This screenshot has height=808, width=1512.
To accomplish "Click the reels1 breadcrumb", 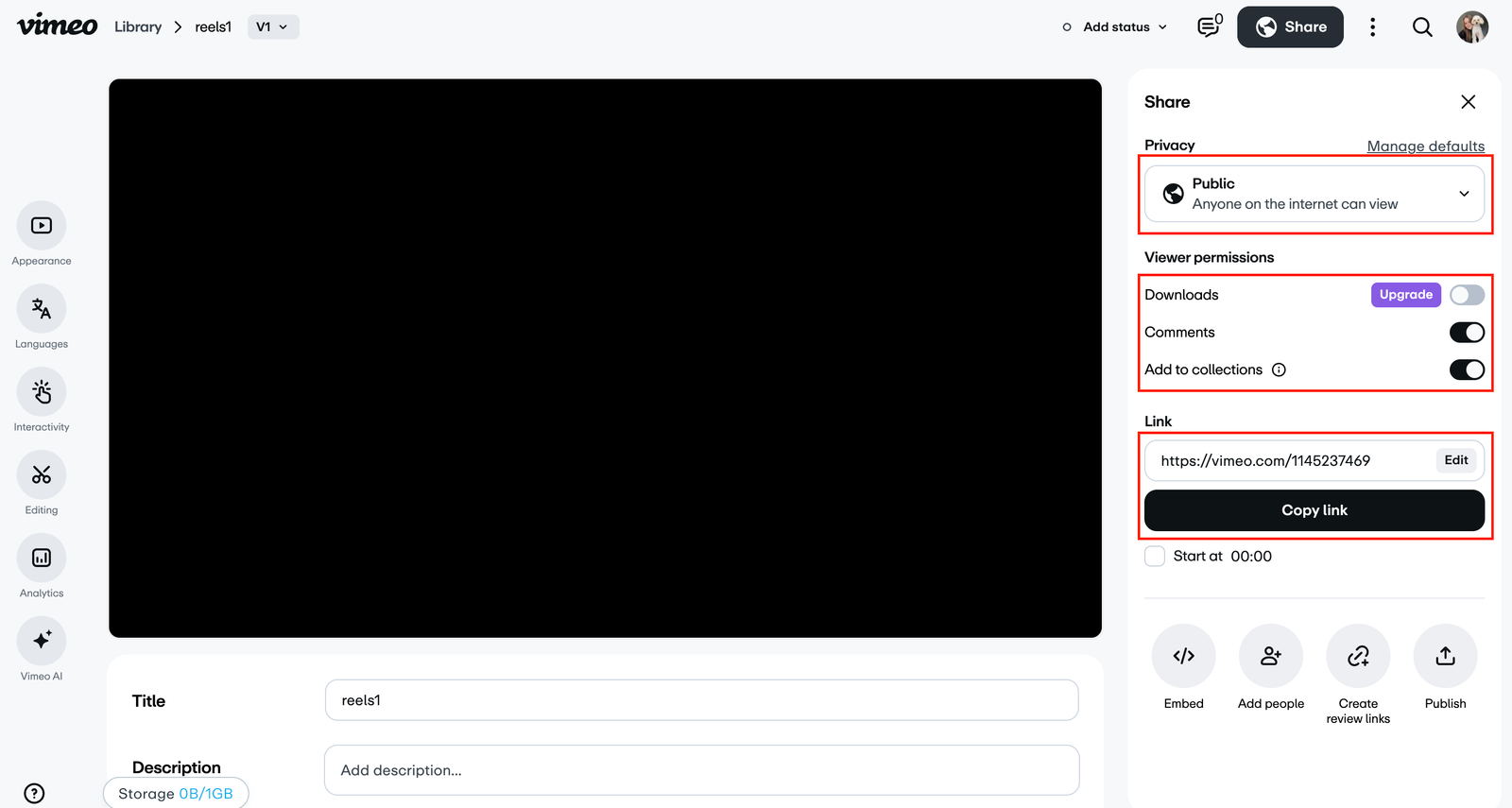I will point(214,26).
